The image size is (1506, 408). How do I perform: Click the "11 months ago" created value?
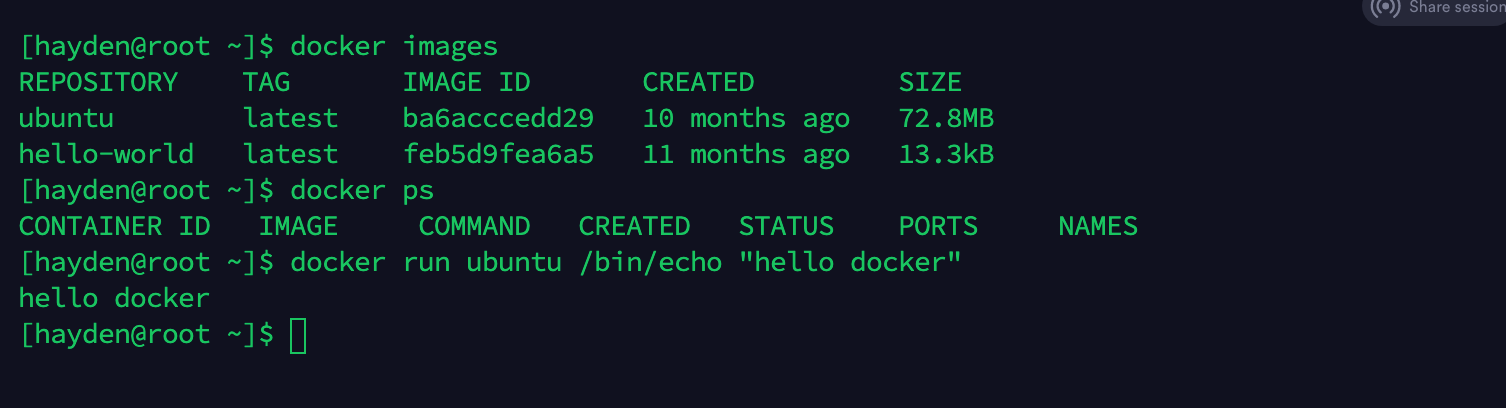pyautogui.click(x=746, y=155)
